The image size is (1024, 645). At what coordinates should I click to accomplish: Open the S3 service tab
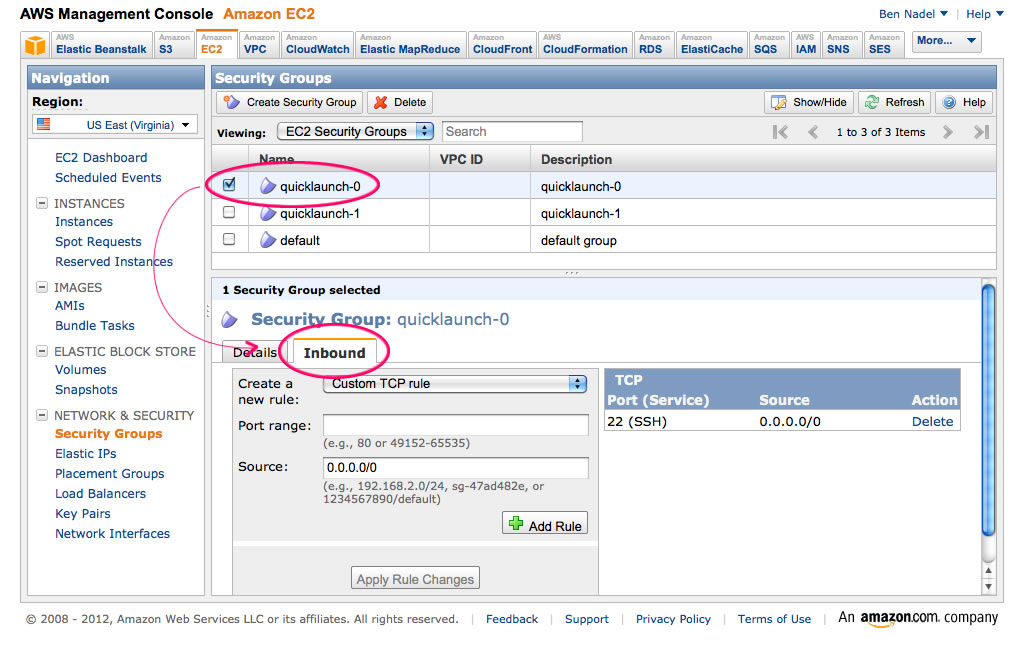174,44
